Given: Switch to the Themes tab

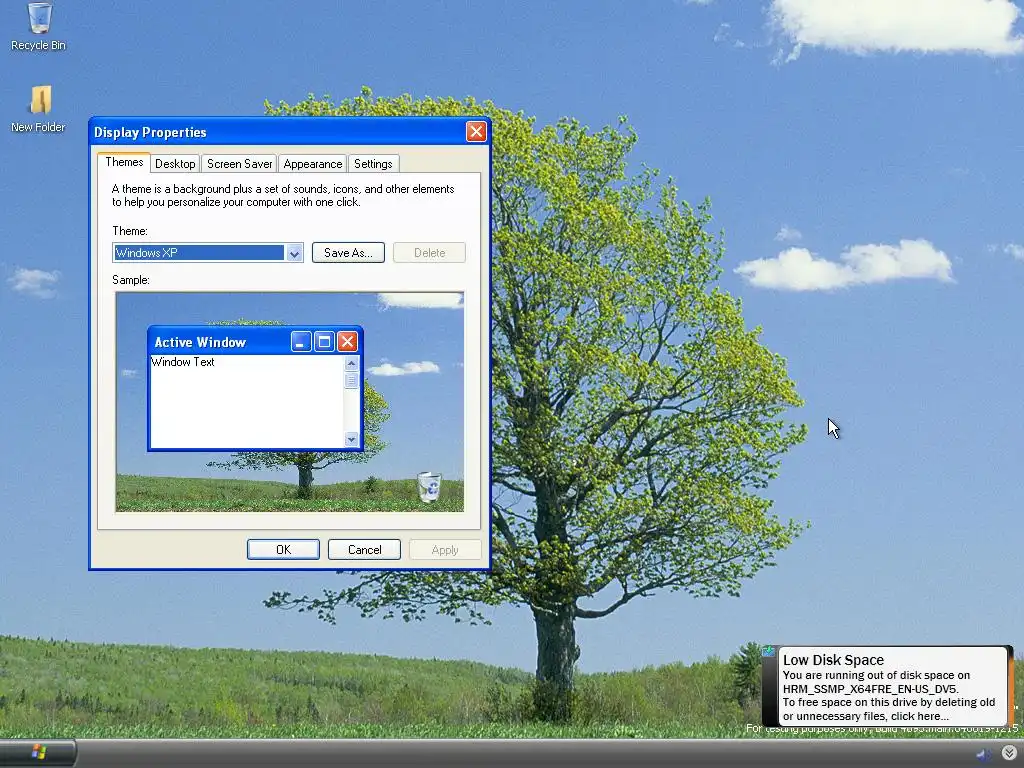Looking at the screenshot, I should click(x=124, y=162).
